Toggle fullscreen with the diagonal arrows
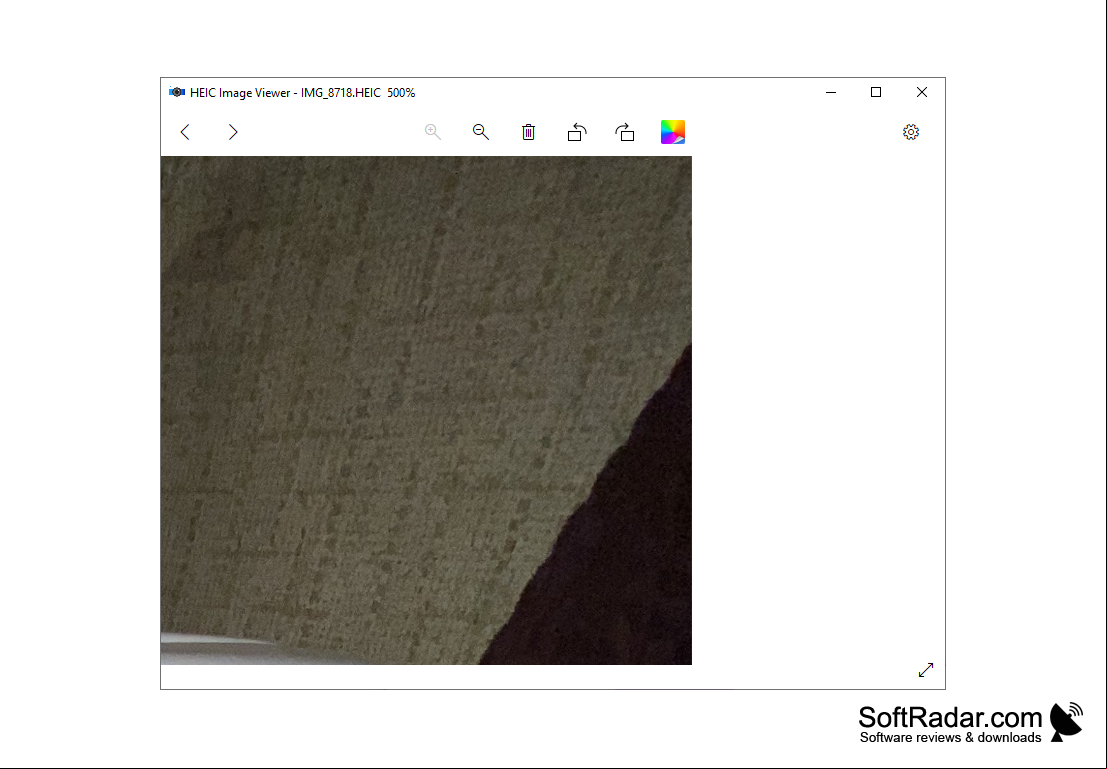Screen dimensions: 1107x769 pyautogui.click(x=926, y=669)
